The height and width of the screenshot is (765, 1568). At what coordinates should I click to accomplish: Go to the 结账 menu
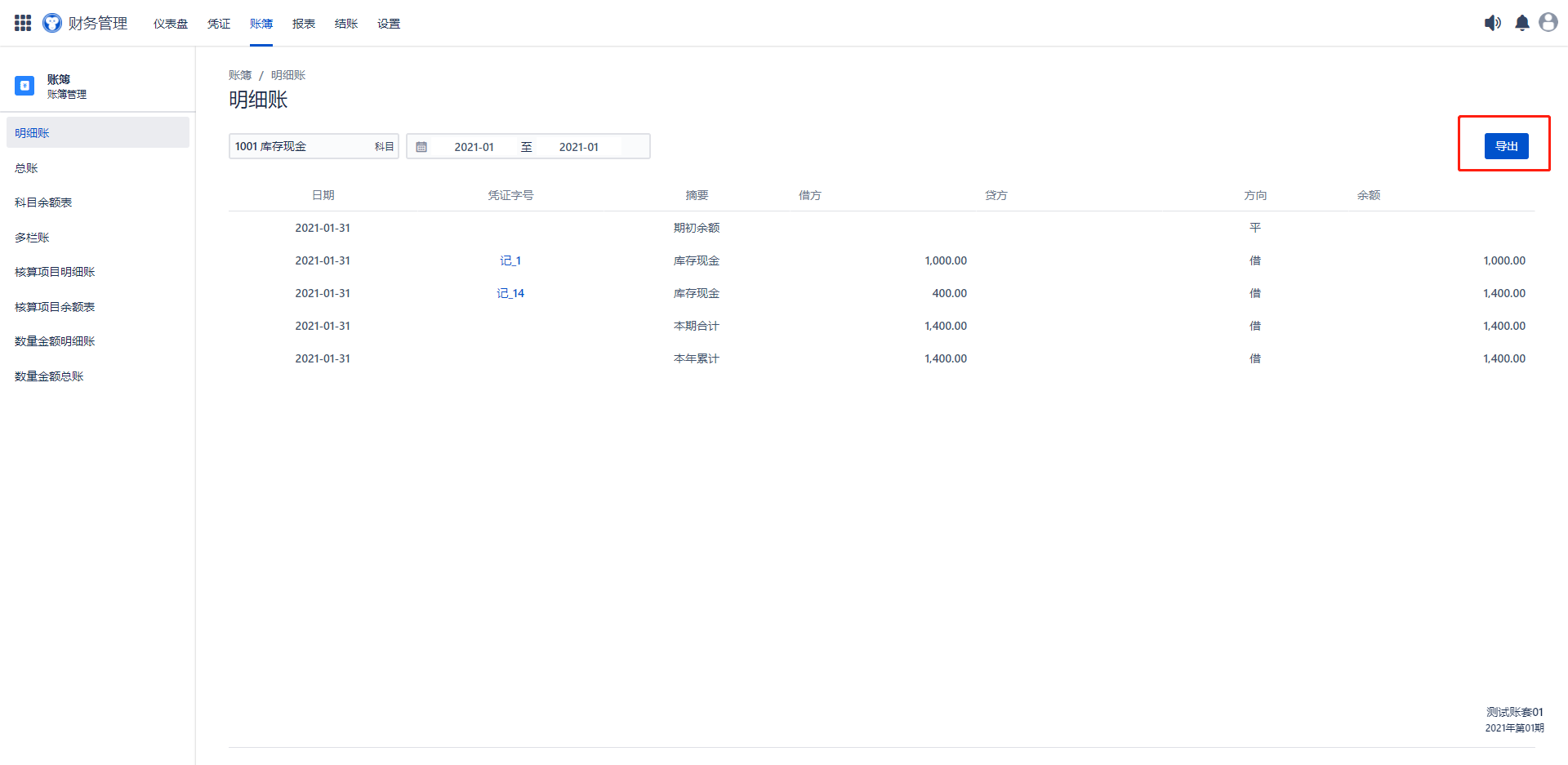point(346,24)
